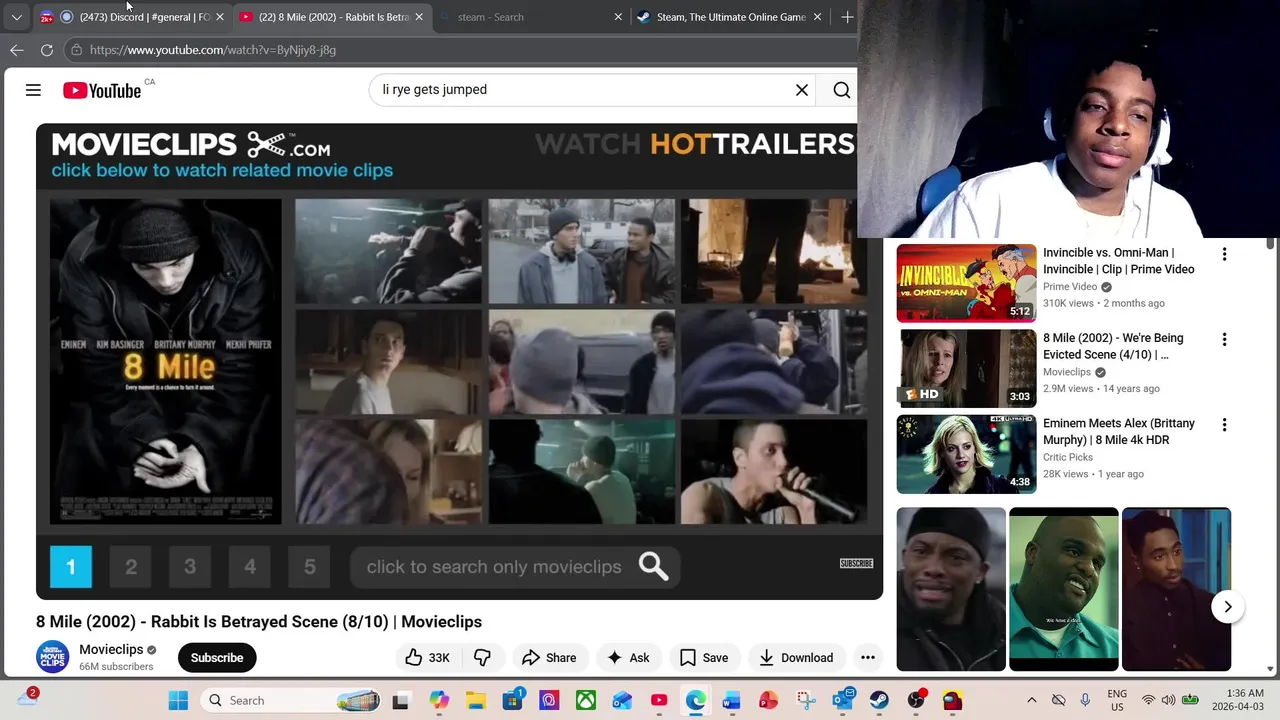The image size is (1280, 720).
Task: Open the middle Shorts thumbnail with teal shirt
Action: [x=1063, y=589]
